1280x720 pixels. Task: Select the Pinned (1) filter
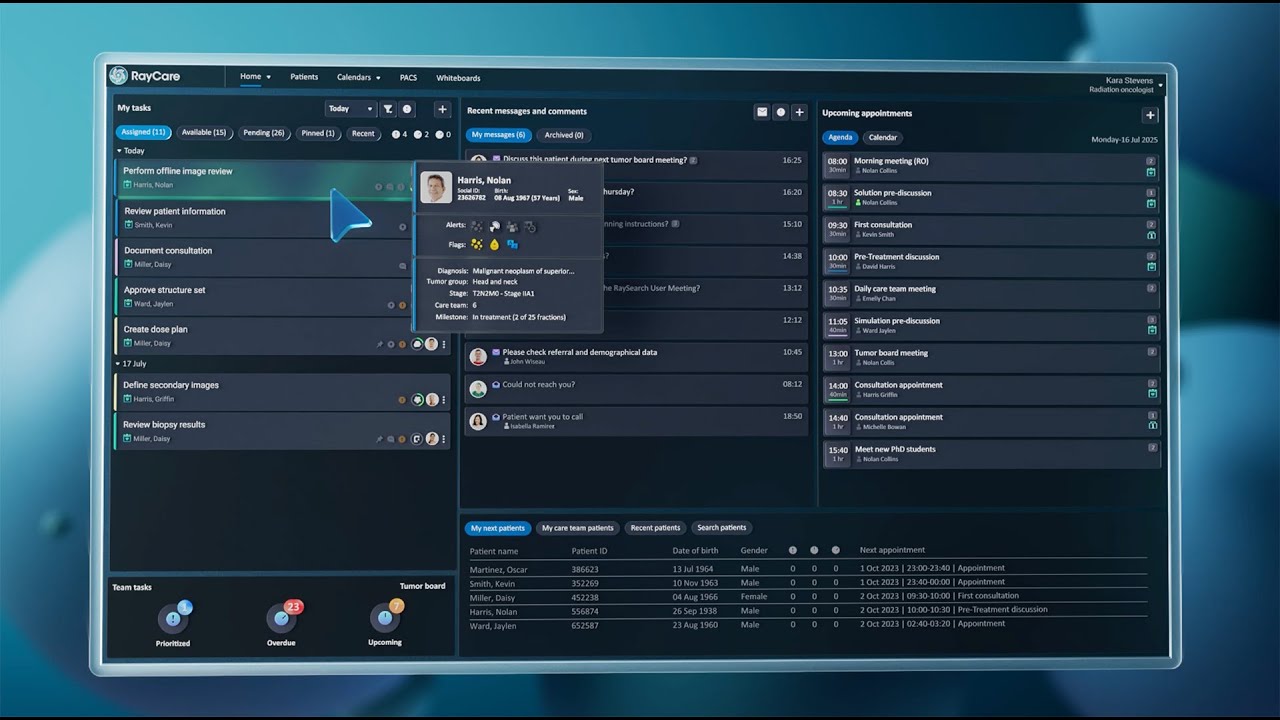click(x=319, y=133)
